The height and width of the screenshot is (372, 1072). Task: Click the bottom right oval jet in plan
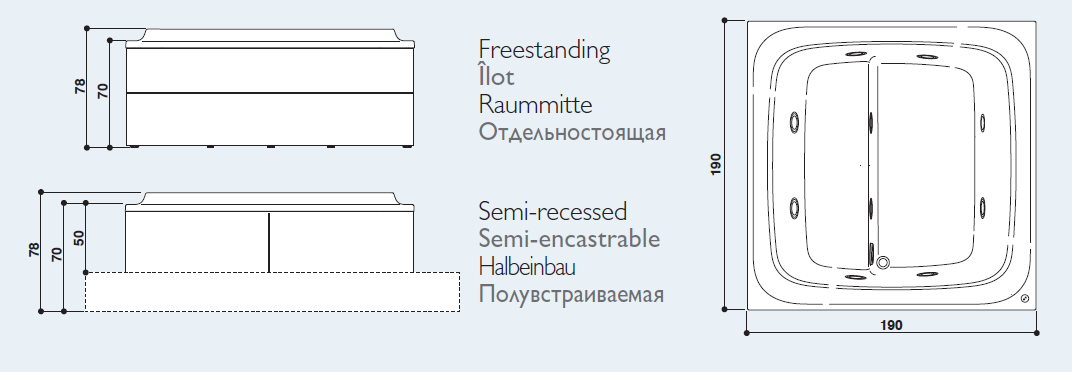[926, 274]
